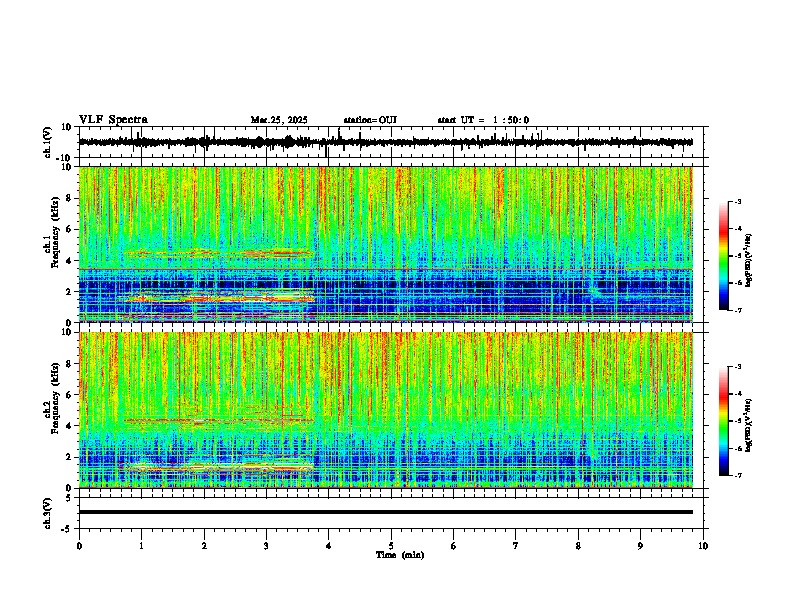Viewport: 792px width, 612px height.
Task: Click the ch.2 color scale log(PSD) unit label
Action: coord(749,425)
